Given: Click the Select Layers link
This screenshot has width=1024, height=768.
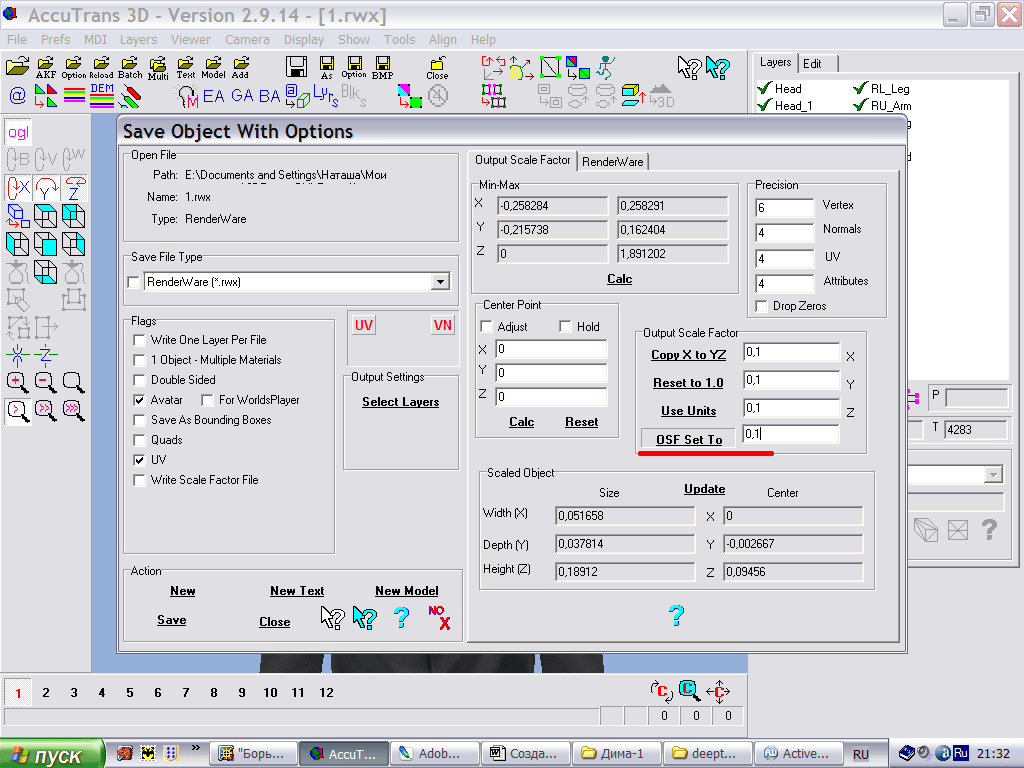Looking at the screenshot, I should pos(400,402).
